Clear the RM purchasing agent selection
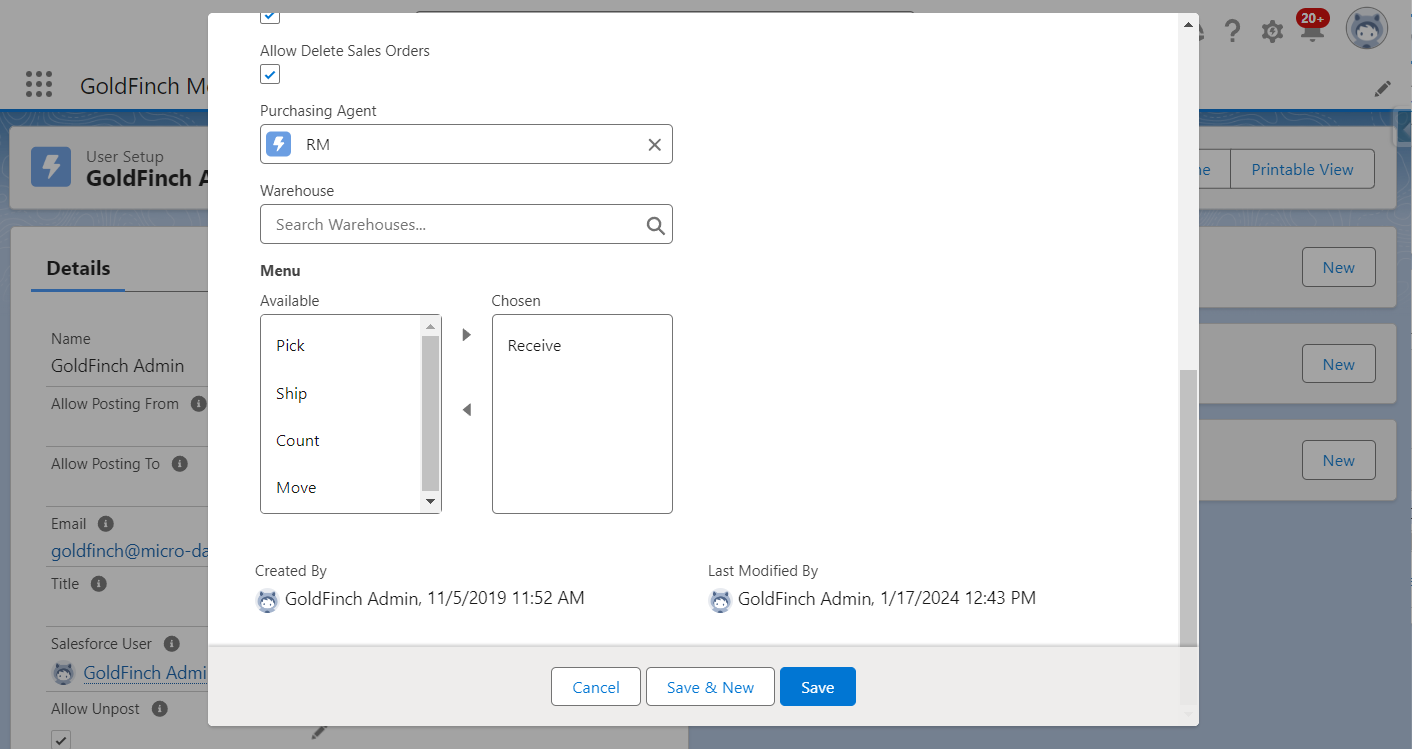Screen dimensions: 1412x749 (654, 145)
